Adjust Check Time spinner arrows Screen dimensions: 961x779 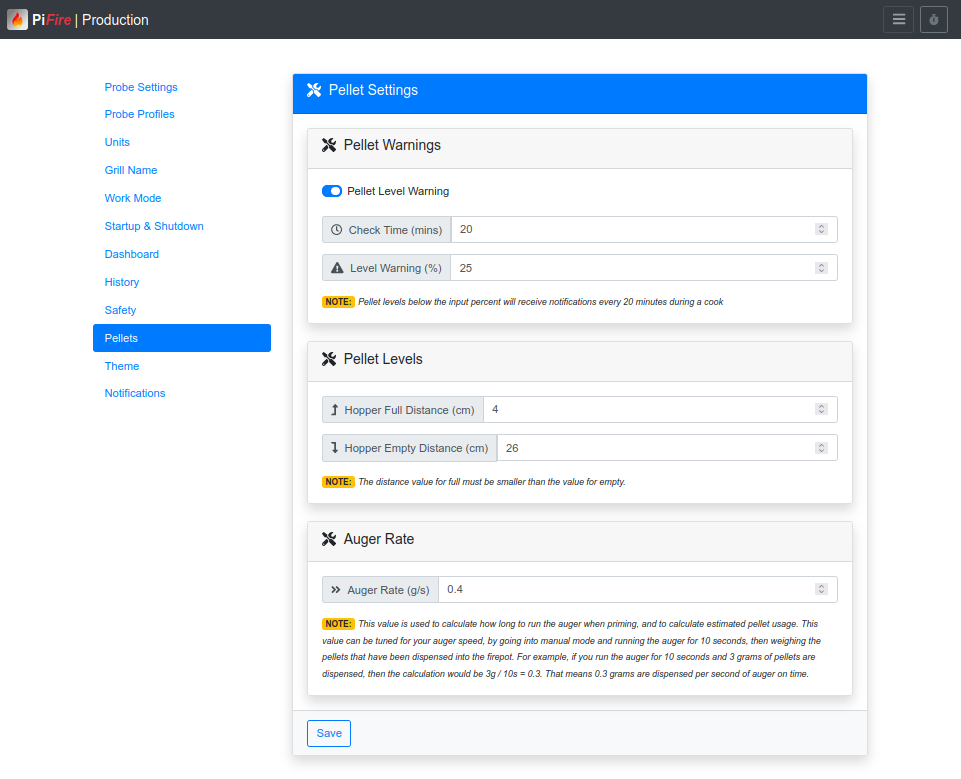coord(821,230)
